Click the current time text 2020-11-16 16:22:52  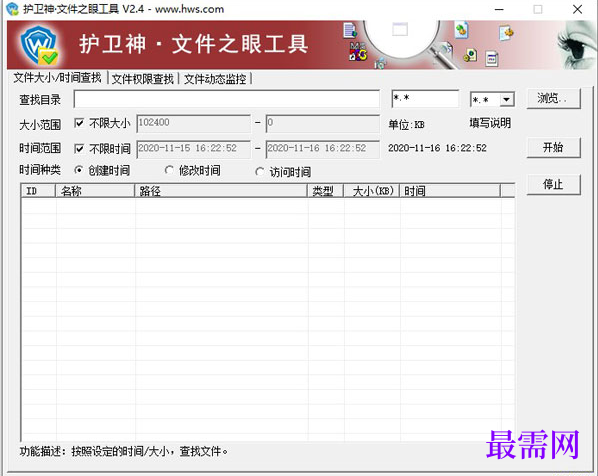(437, 148)
